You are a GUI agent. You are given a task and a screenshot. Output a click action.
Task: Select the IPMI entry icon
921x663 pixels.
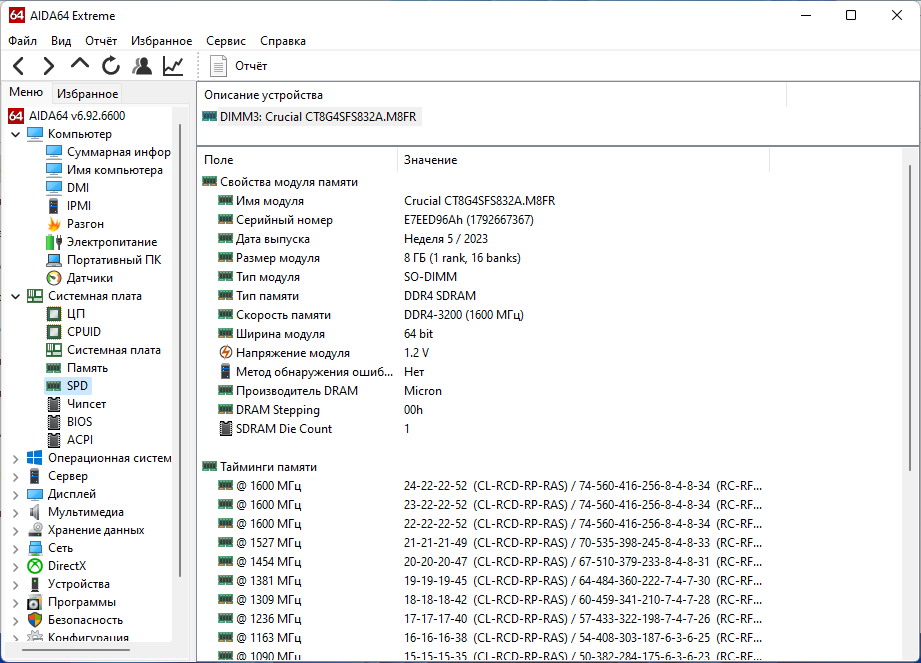click(53, 206)
